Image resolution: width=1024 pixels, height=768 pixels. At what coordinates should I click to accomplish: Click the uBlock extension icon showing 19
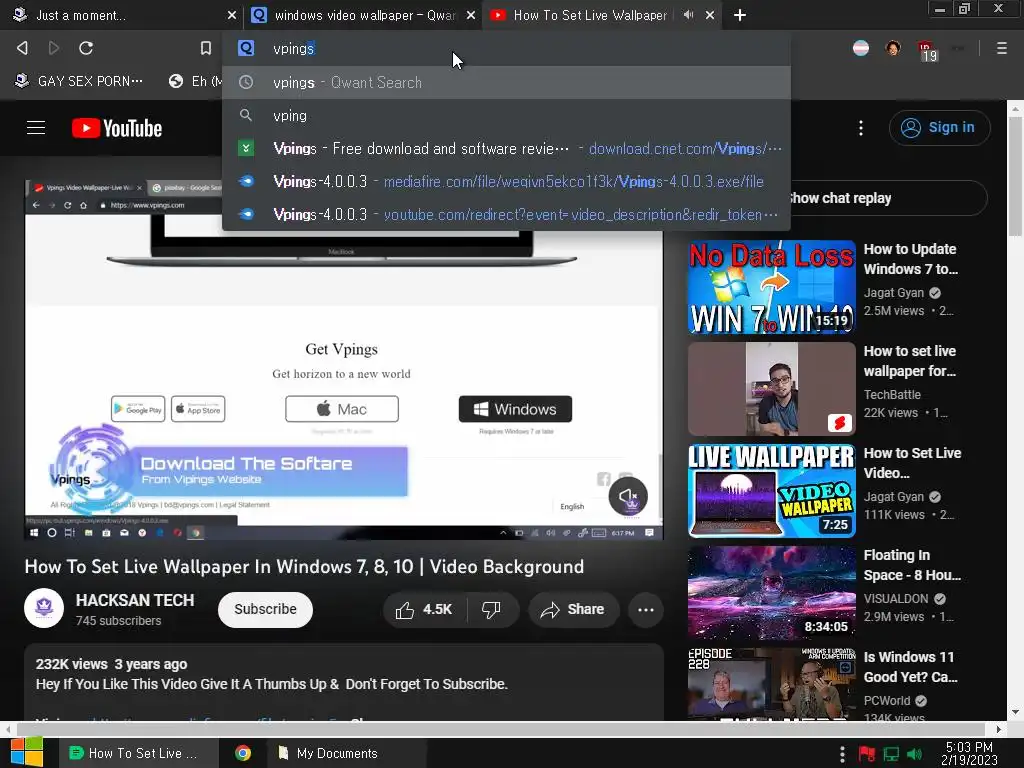pyautogui.click(x=927, y=50)
